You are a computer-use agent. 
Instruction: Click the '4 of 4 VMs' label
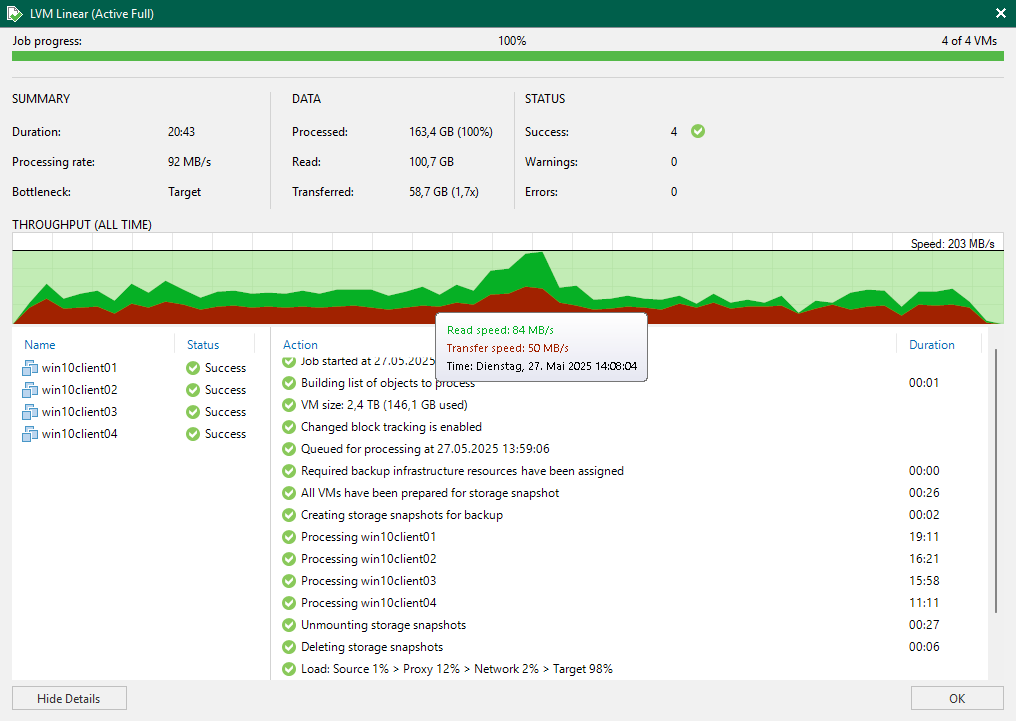click(969, 41)
